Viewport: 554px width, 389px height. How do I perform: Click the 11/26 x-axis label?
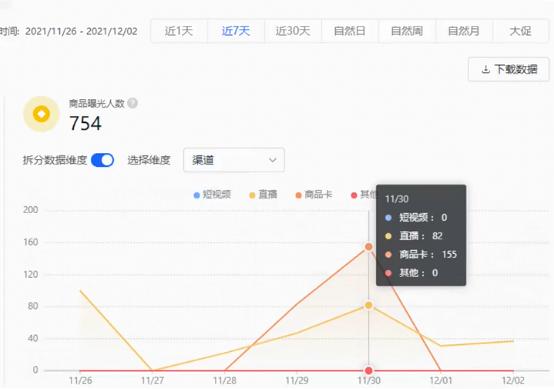(81, 381)
